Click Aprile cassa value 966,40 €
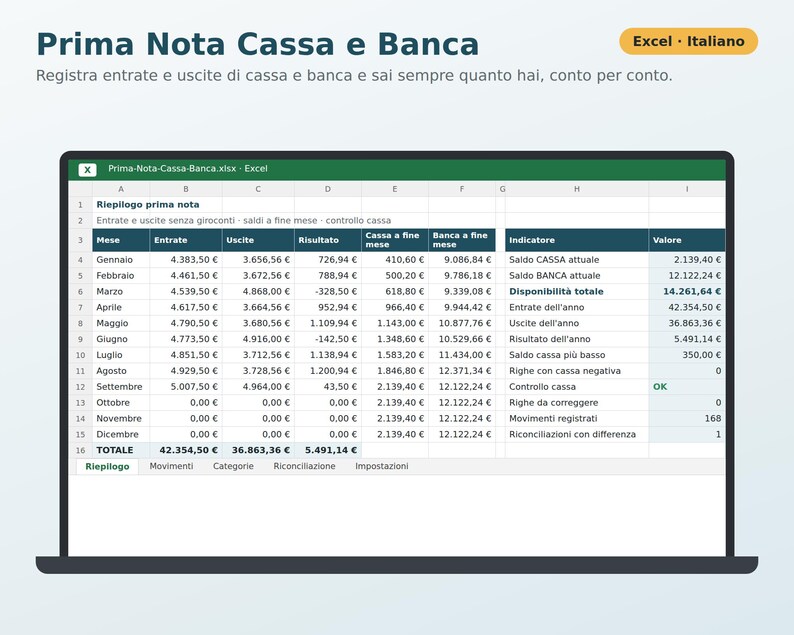Image resolution: width=794 pixels, height=635 pixels. tap(395, 307)
